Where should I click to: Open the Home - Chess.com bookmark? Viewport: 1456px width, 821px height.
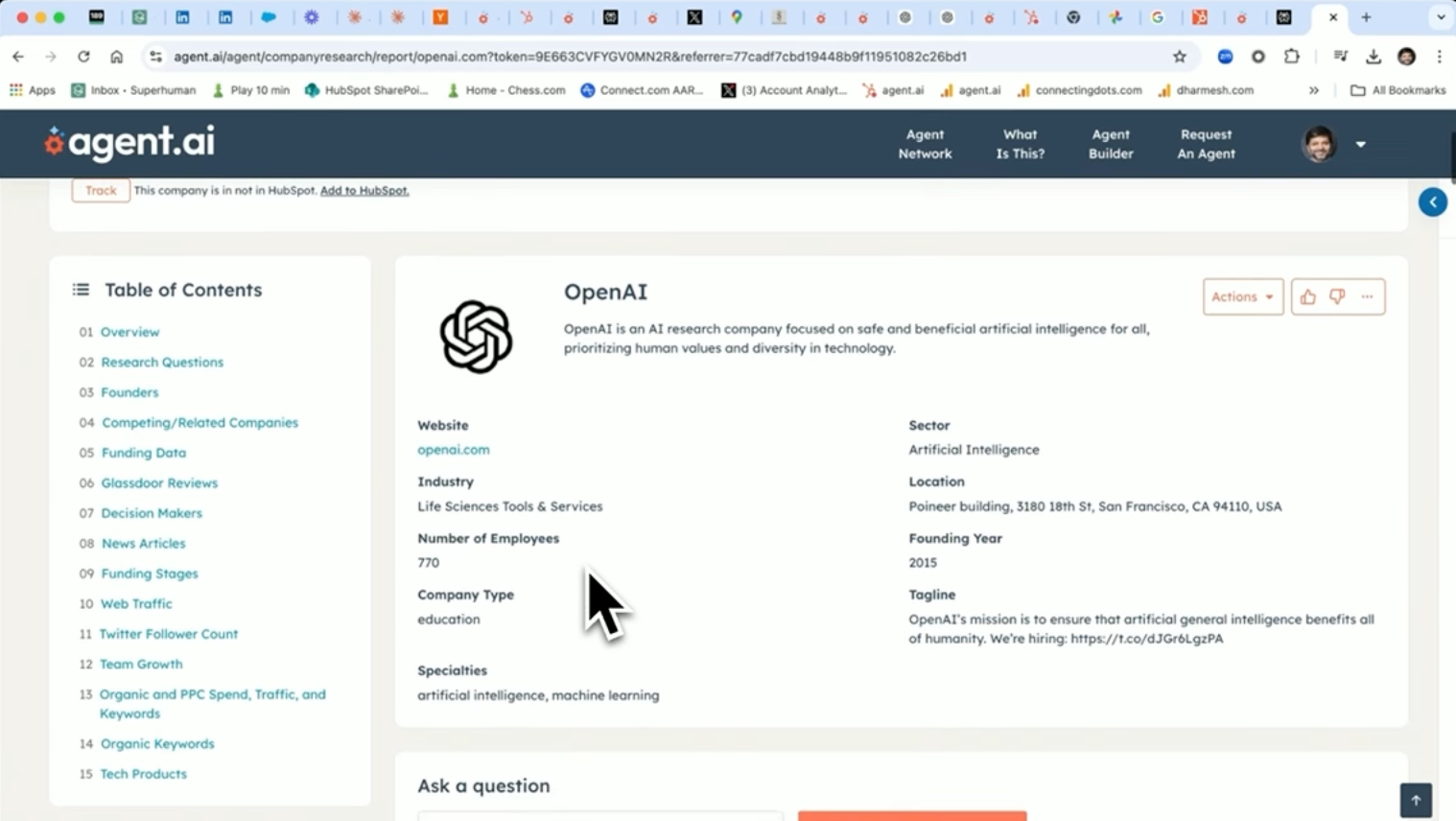(505, 90)
